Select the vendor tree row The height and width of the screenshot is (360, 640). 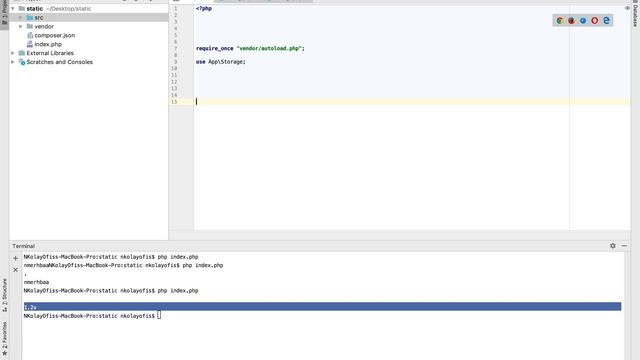click(x=89, y=26)
